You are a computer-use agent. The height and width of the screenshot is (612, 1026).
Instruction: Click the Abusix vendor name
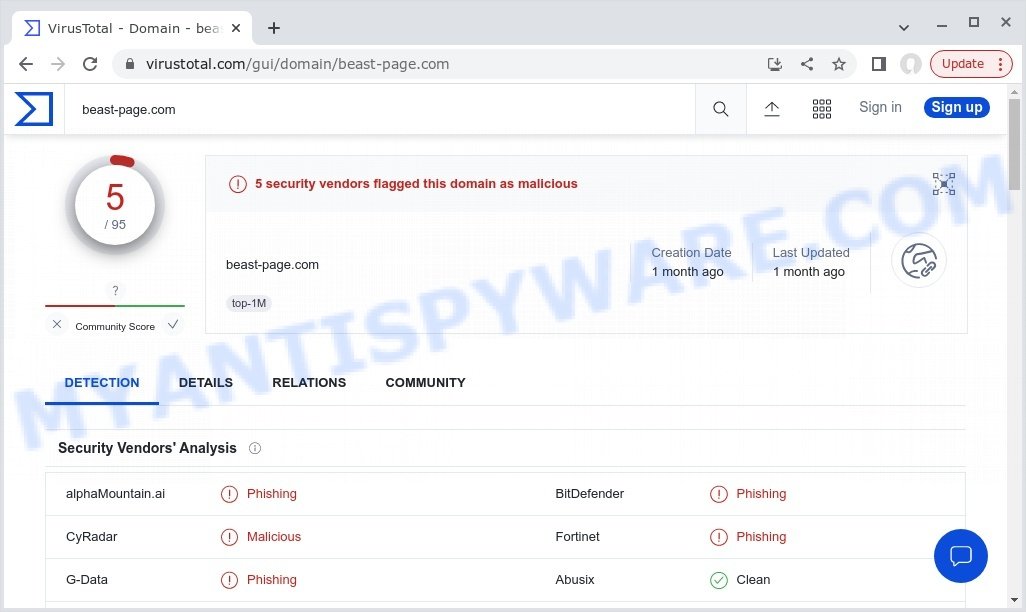tap(575, 580)
